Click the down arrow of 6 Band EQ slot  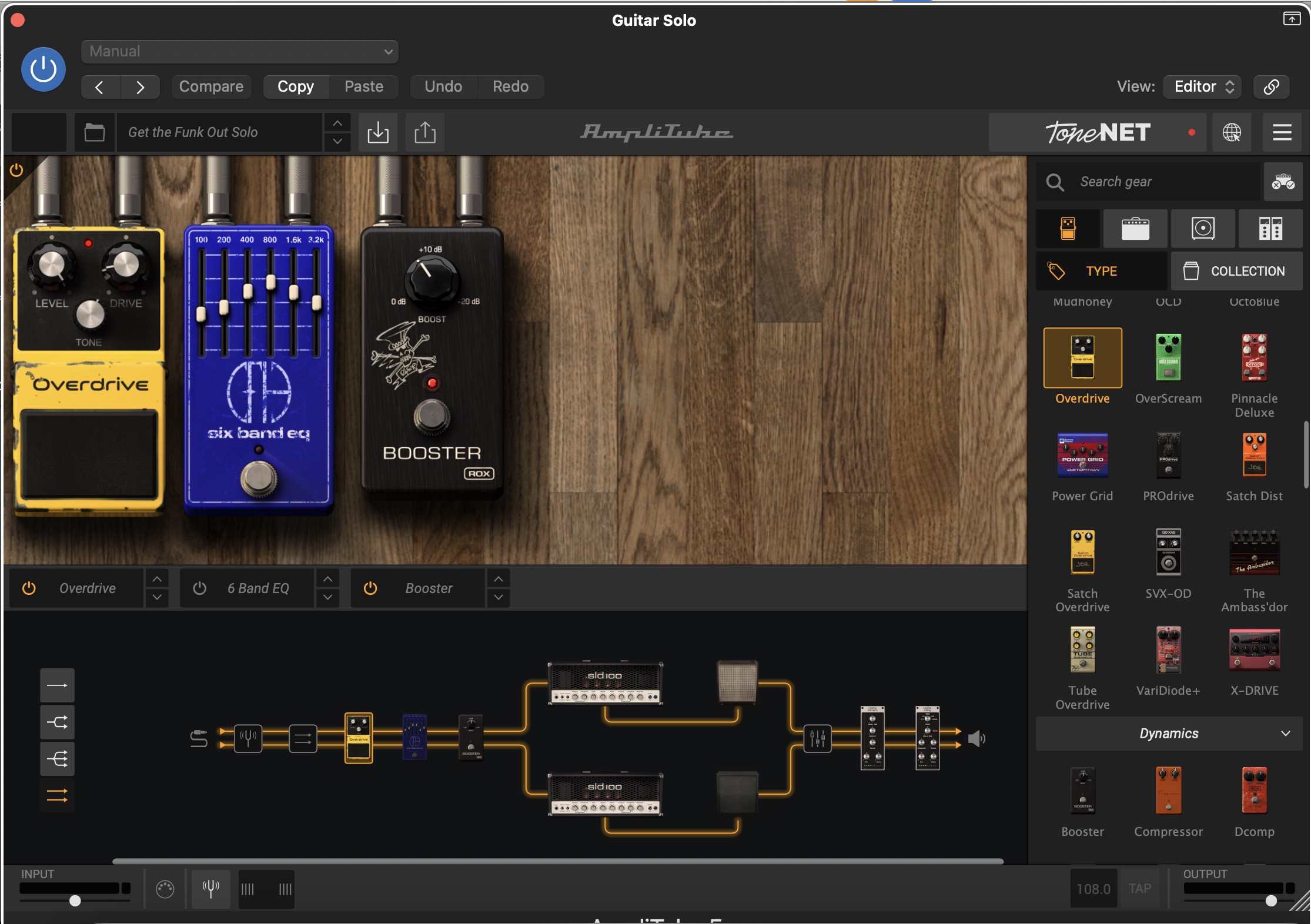tap(327, 597)
